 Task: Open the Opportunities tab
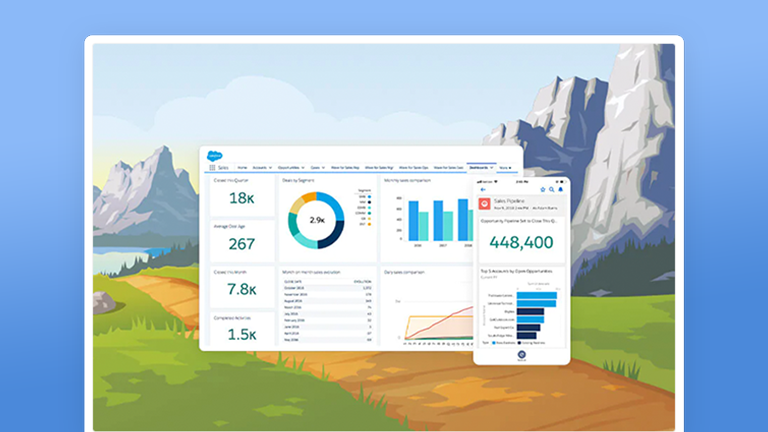click(288, 168)
